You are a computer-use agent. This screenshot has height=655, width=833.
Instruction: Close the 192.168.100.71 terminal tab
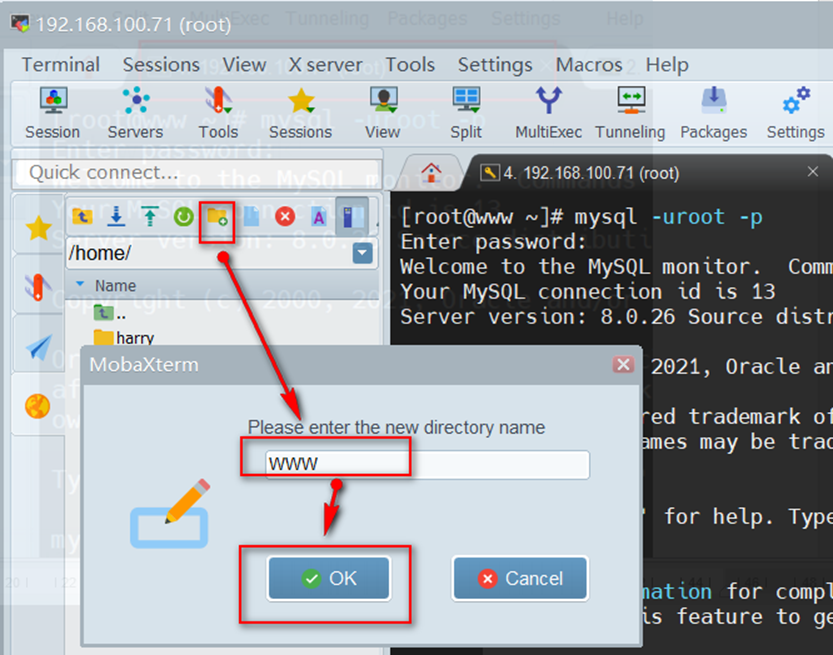(x=813, y=172)
